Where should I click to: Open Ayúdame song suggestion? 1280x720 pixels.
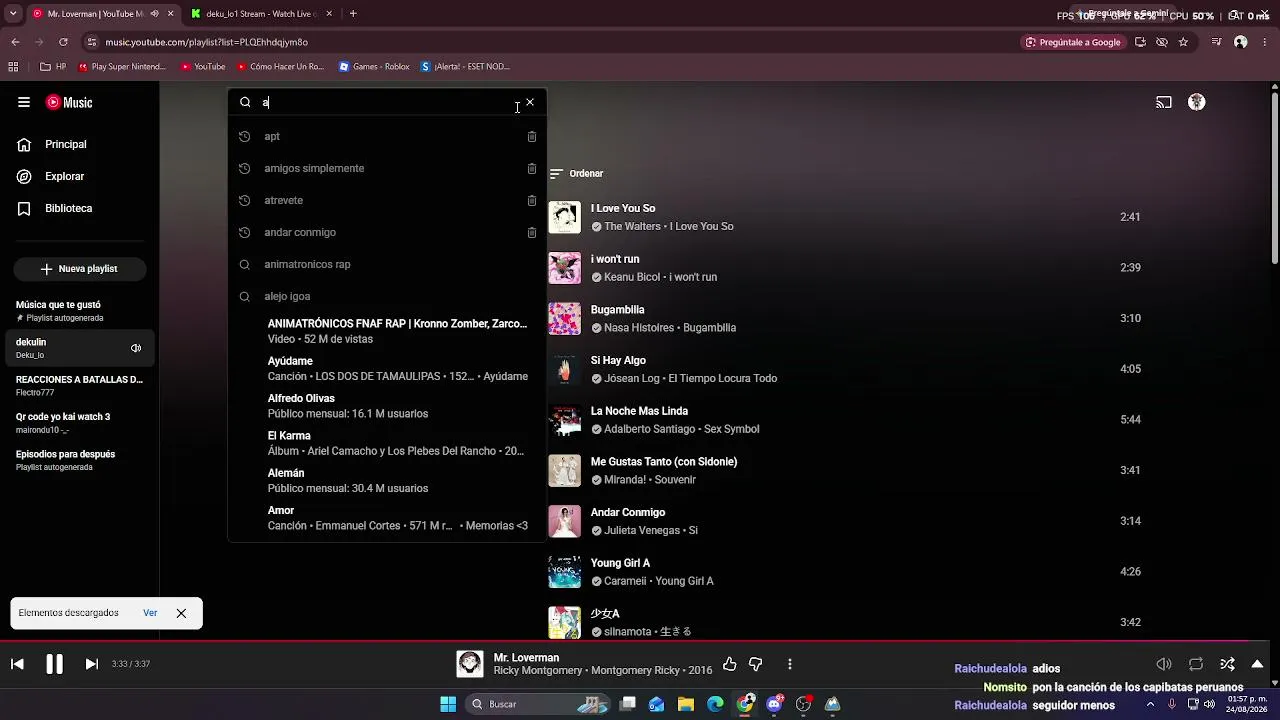coord(387,368)
